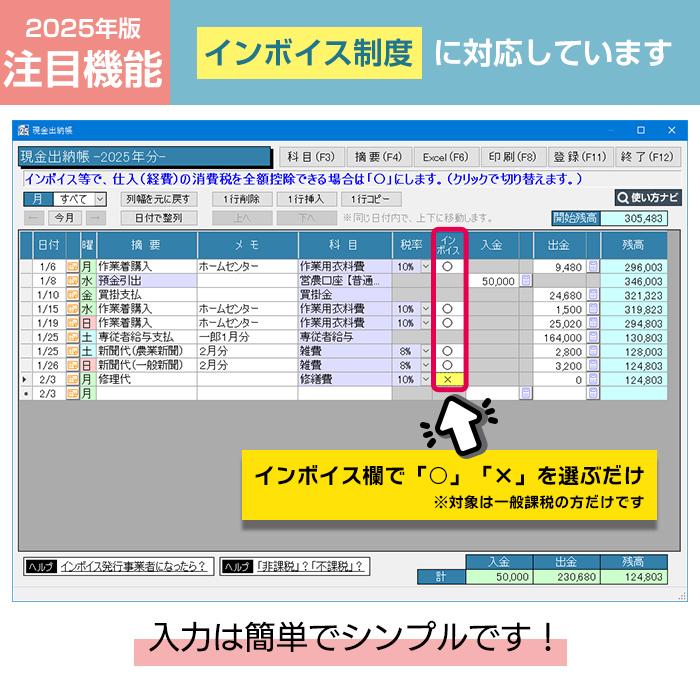Exit using the 終了(F12) button
Viewport: 700px width, 700px height.
(x=647, y=157)
